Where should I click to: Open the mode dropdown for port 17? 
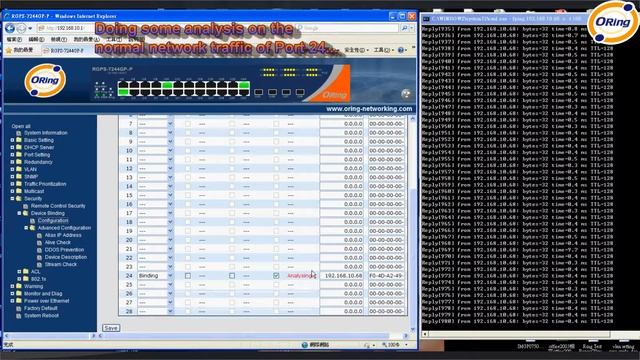[x=156, y=213]
